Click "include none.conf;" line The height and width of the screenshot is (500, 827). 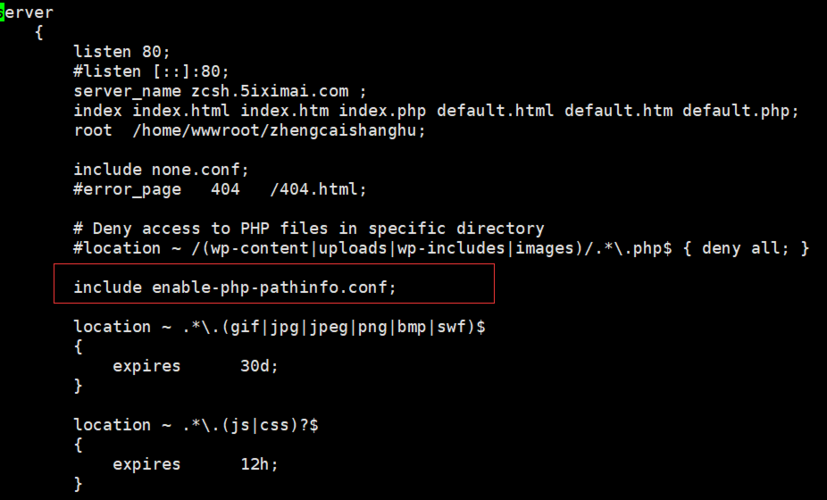(x=161, y=169)
